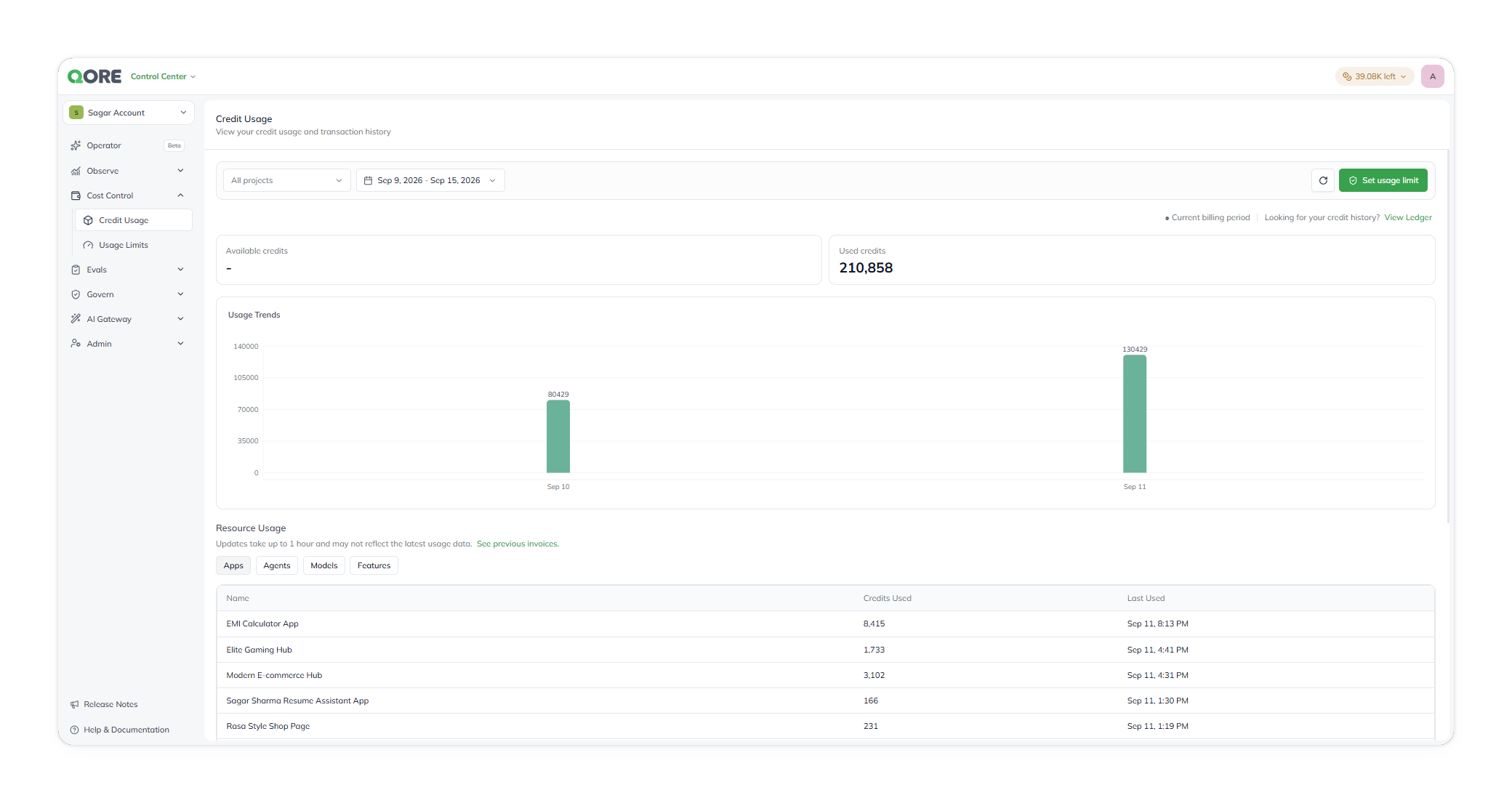The height and width of the screenshot is (803, 1512).
Task: Click the QORE logo
Action: (x=94, y=76)
